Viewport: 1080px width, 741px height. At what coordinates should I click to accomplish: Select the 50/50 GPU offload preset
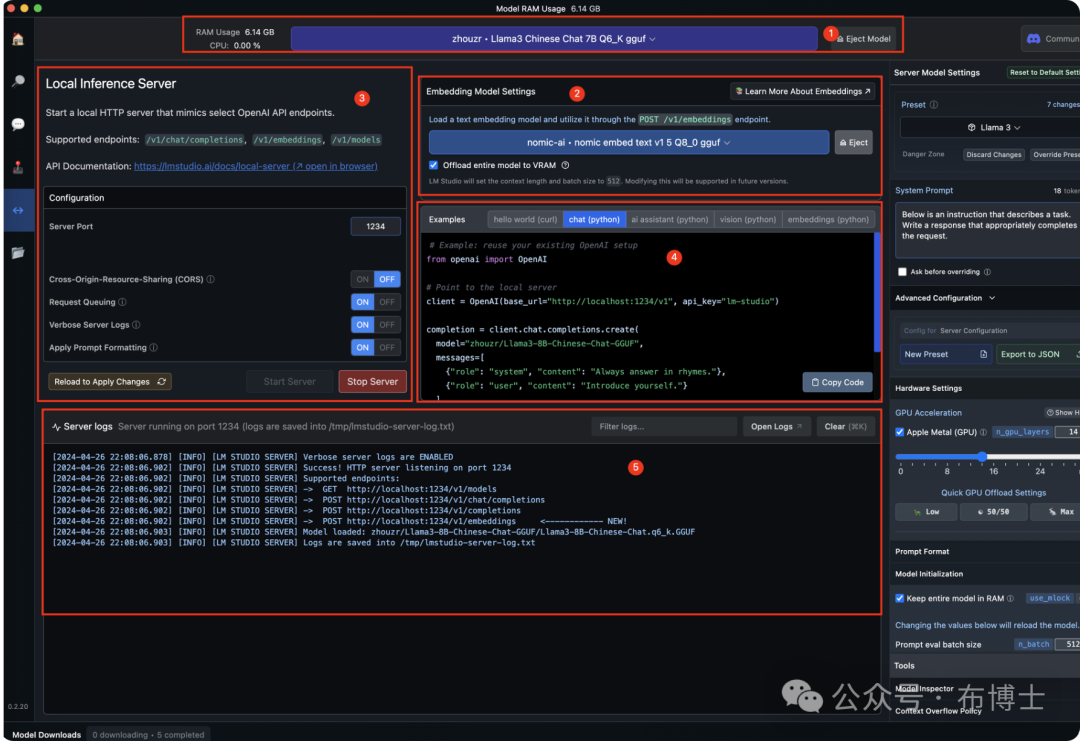click(993, 512)
